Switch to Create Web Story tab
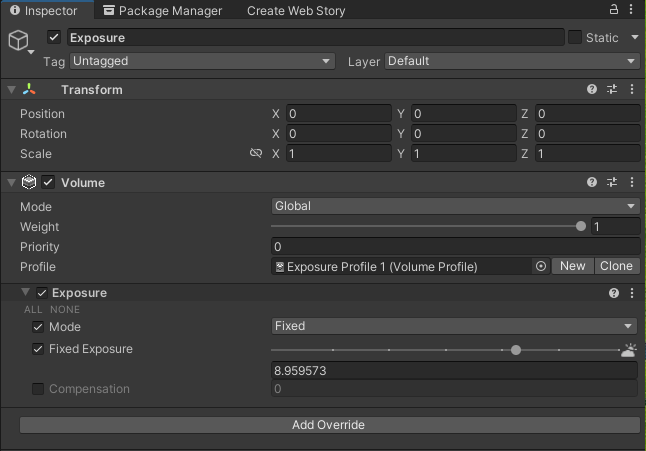Viewport: 646px width, 451px height. (x=296, y=11)
